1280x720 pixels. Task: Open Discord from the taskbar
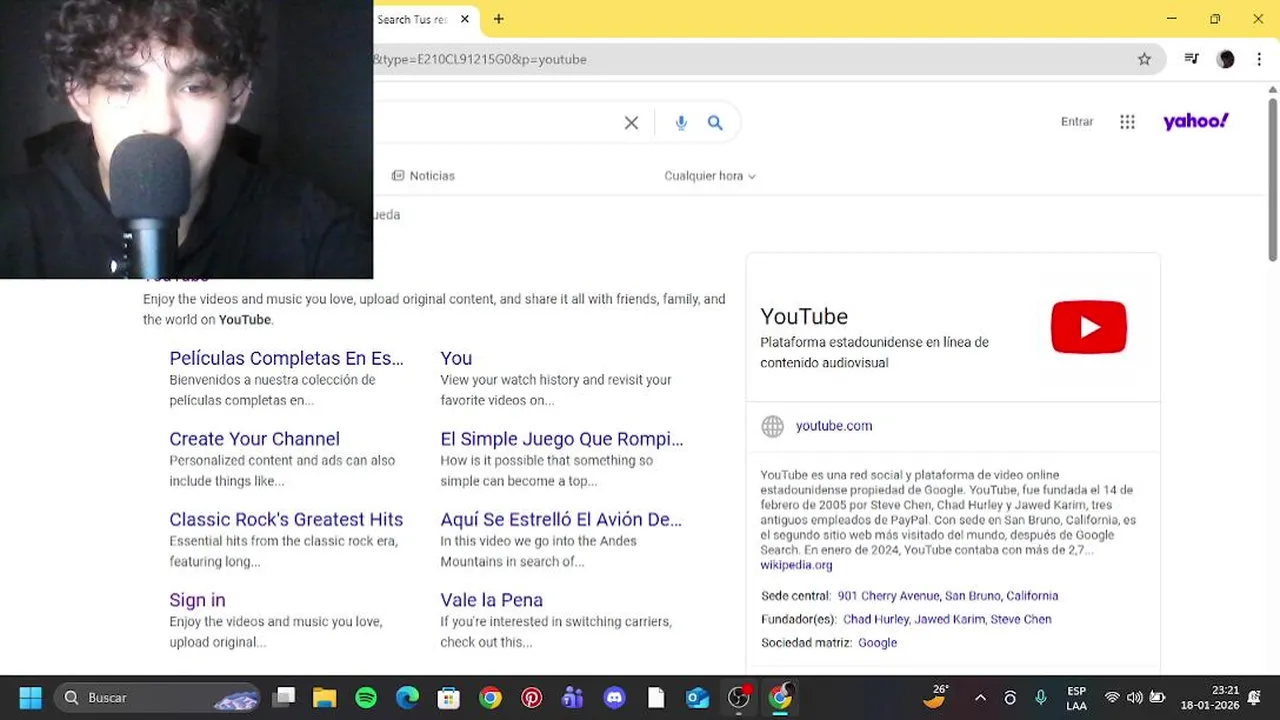tap(614, 697)
